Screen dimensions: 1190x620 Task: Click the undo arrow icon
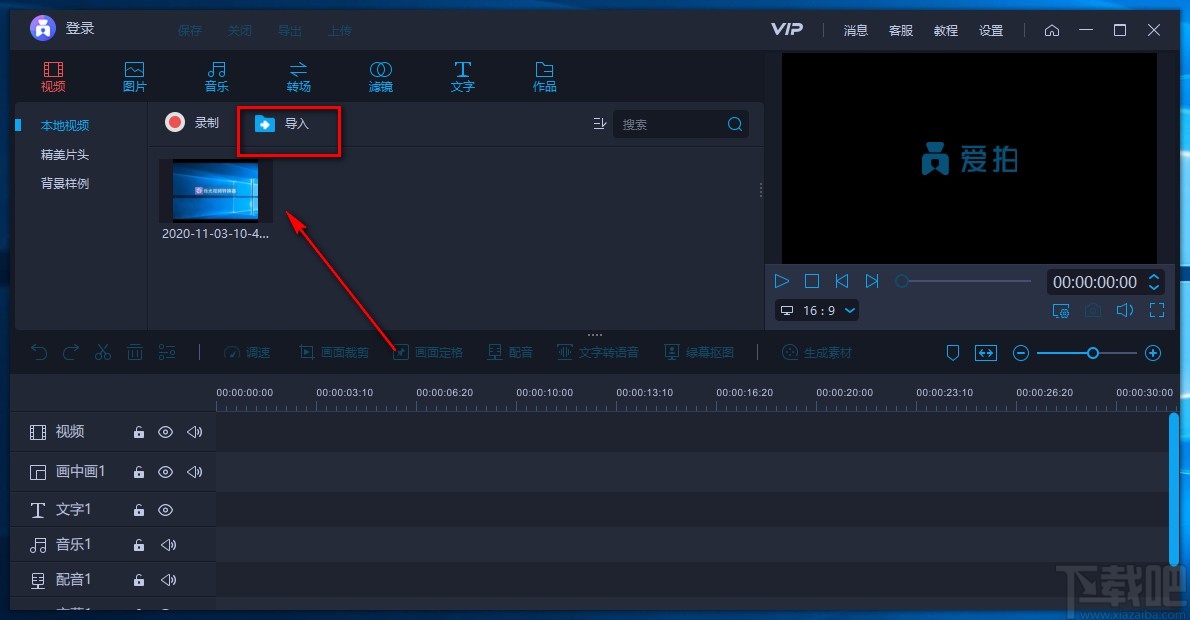pyautogui.click(x=39, y=352)
